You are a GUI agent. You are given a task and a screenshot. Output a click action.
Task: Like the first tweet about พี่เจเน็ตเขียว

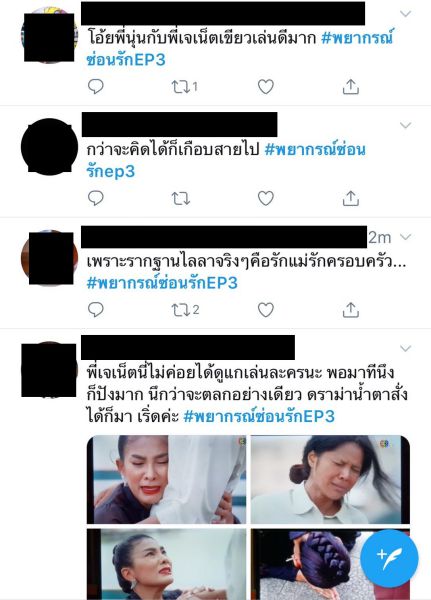tap(266, 86)
